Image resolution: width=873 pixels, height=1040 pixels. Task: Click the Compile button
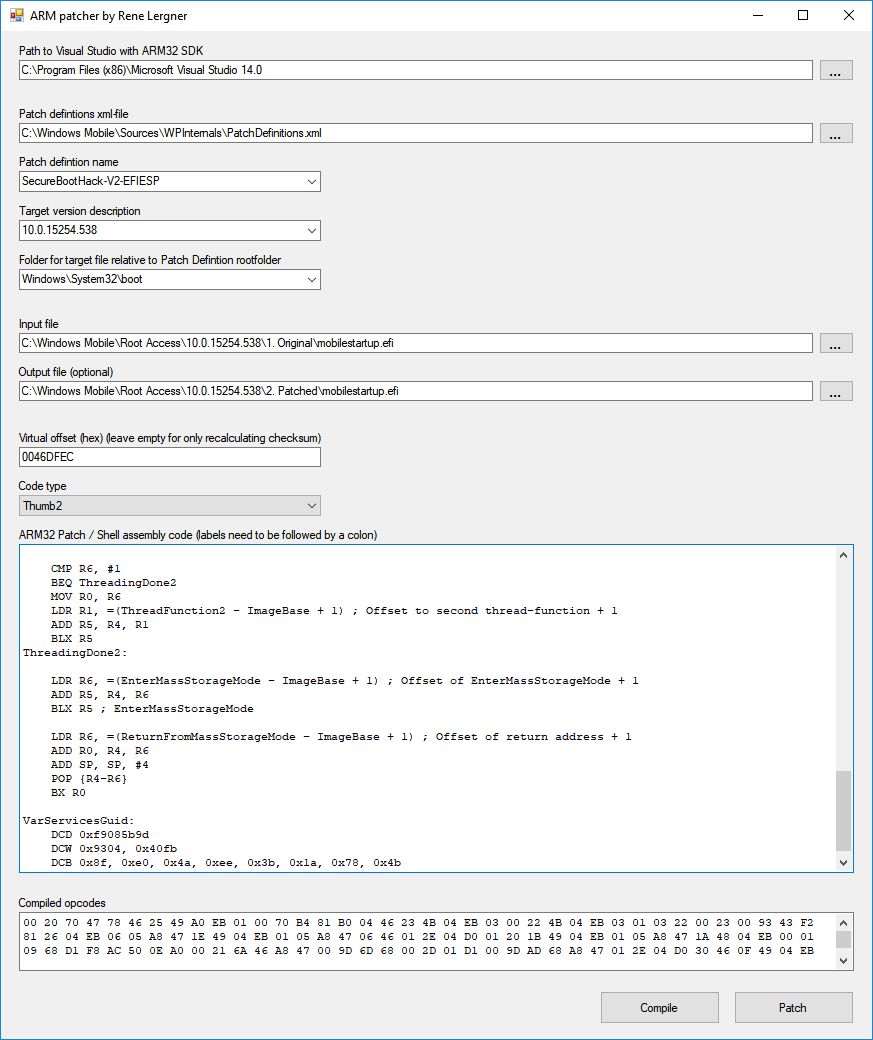[659, 1008]
